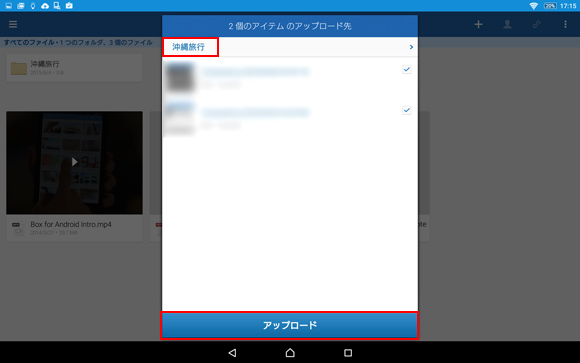Open the collaborators person icon
The height and width of the screenshot is (363, 580).
(x=507, y=24)
